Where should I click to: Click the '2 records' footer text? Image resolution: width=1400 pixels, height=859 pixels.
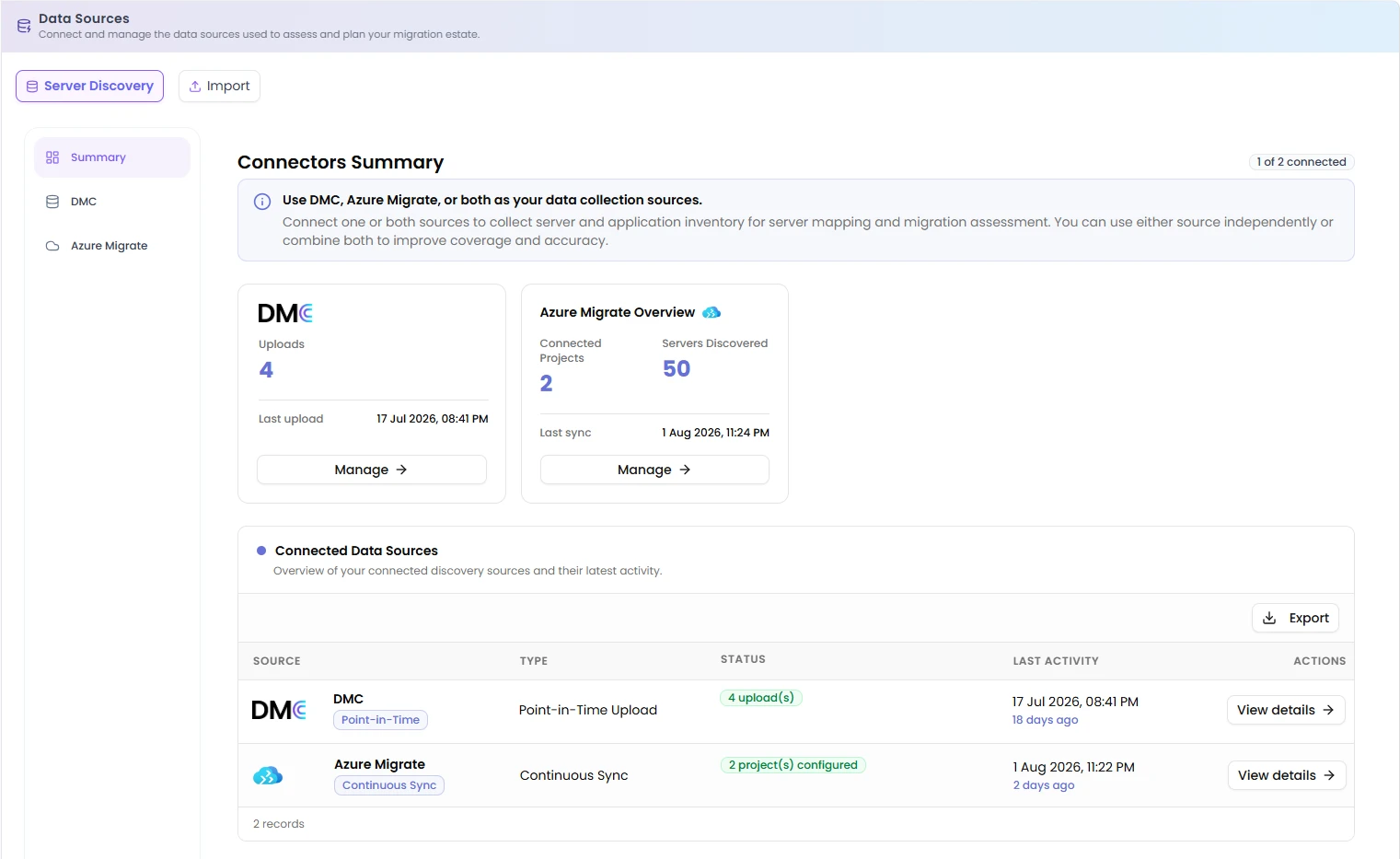tap(279, 824)
